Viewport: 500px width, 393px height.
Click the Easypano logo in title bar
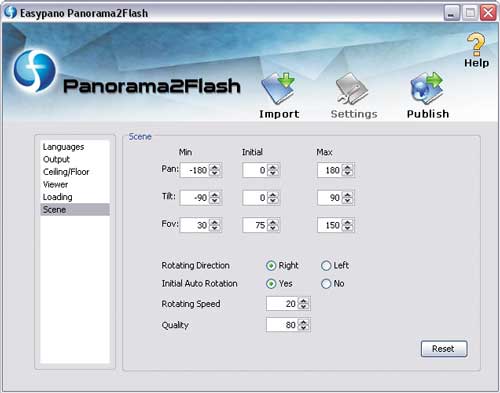coord(10,12)
